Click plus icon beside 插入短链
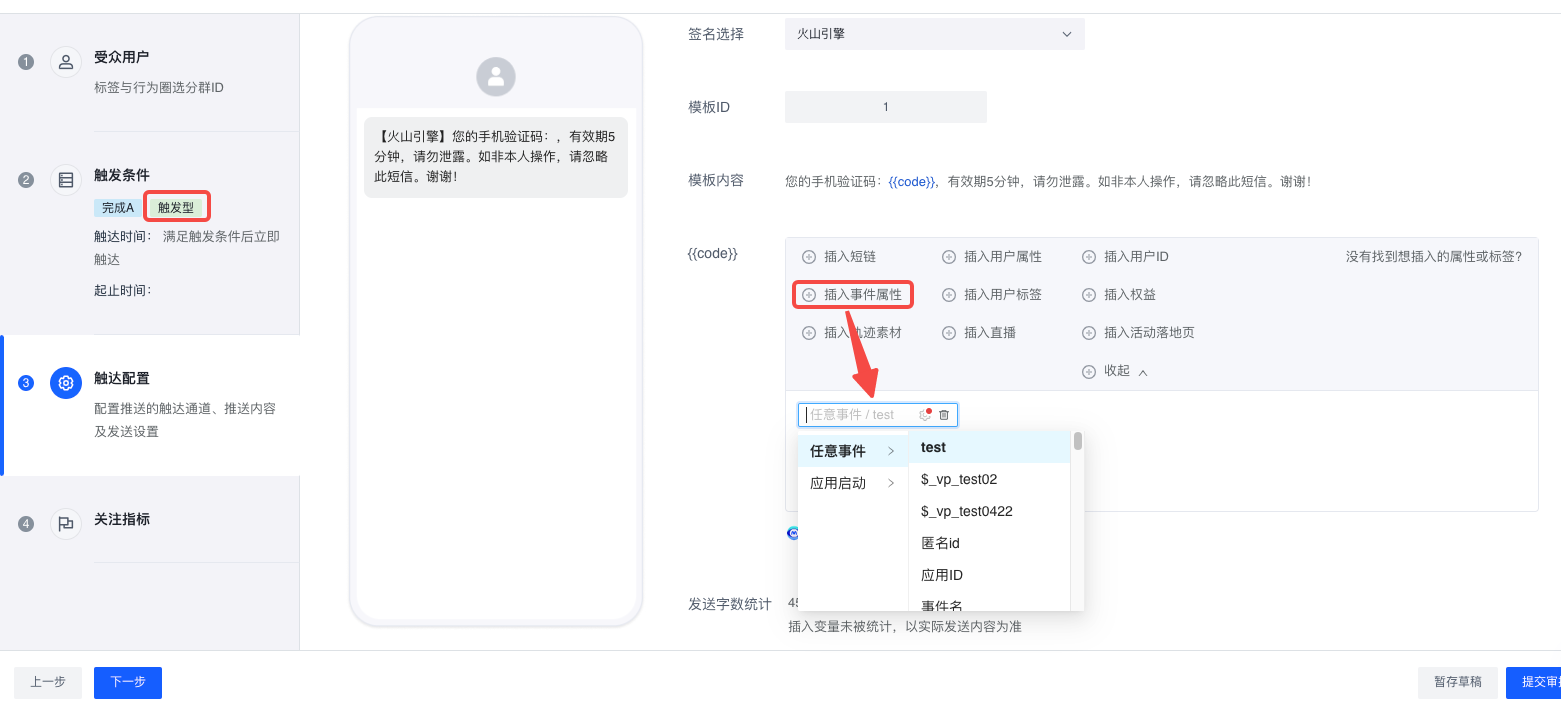 [809, 257]
